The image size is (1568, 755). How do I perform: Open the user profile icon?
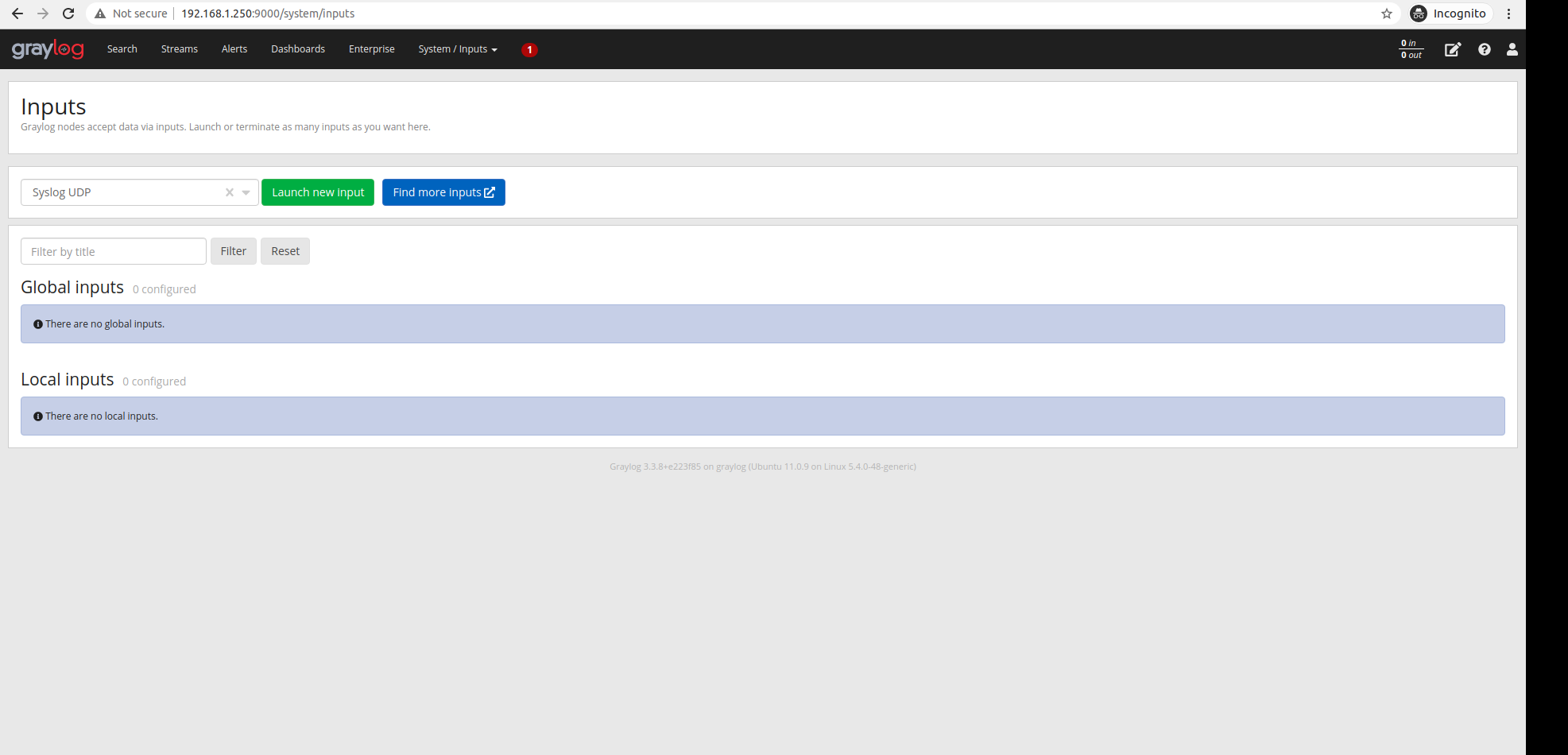[x=1512, y=49]
